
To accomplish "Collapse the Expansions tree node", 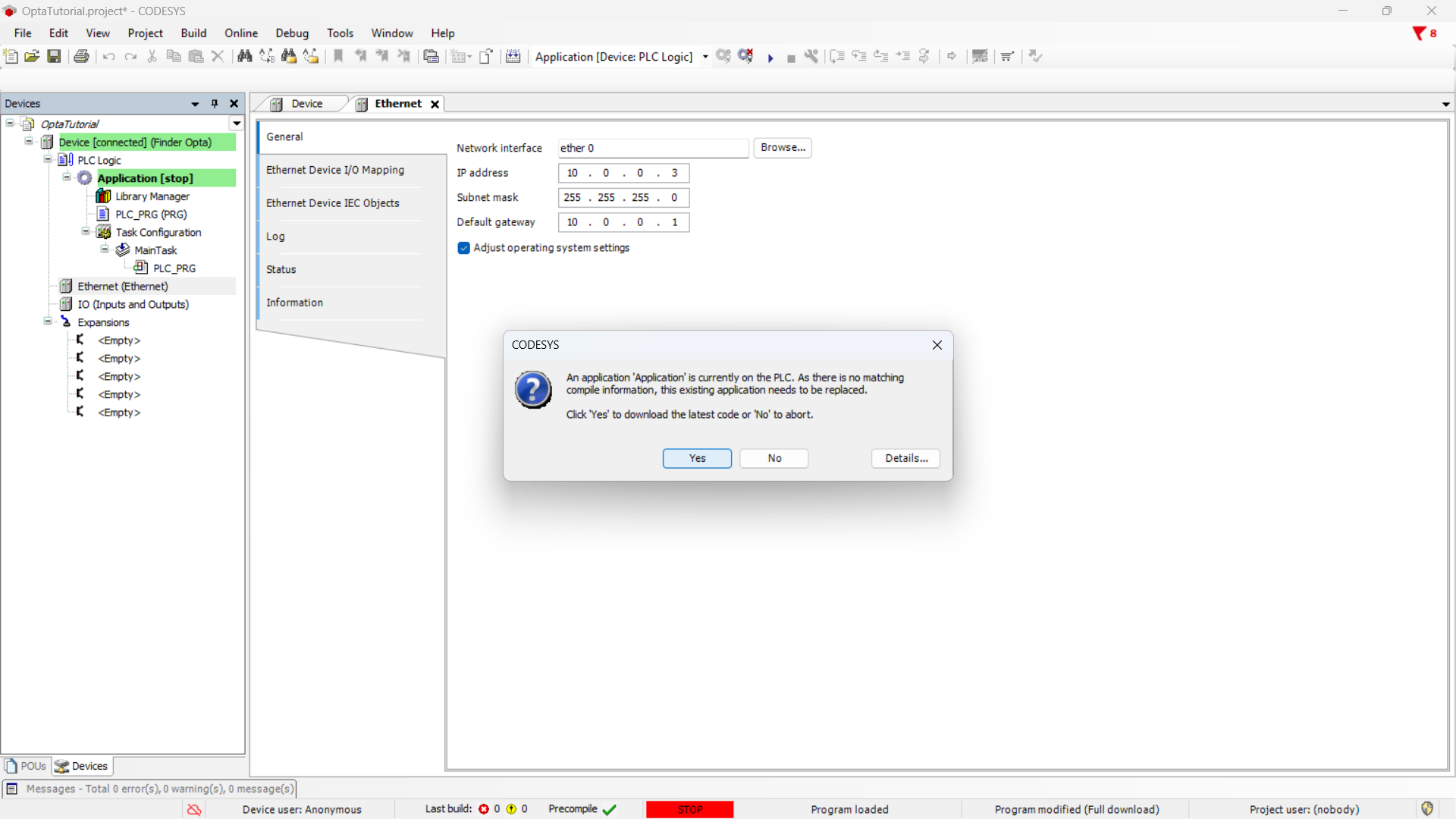I will point(48,322).
